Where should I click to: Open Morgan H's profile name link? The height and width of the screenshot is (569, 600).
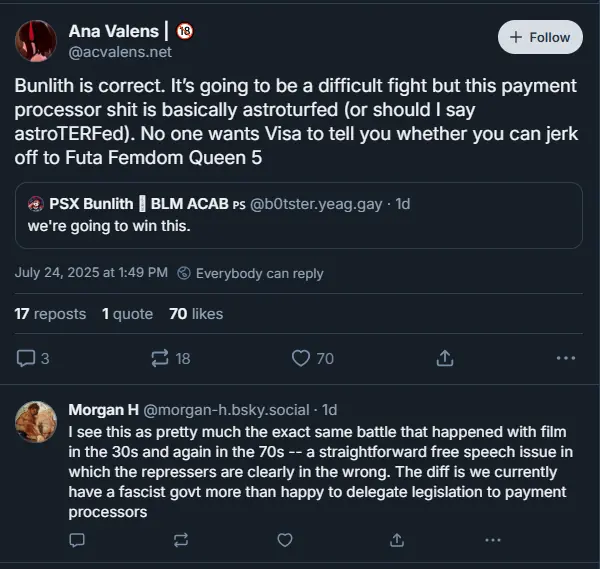(103, 409)
